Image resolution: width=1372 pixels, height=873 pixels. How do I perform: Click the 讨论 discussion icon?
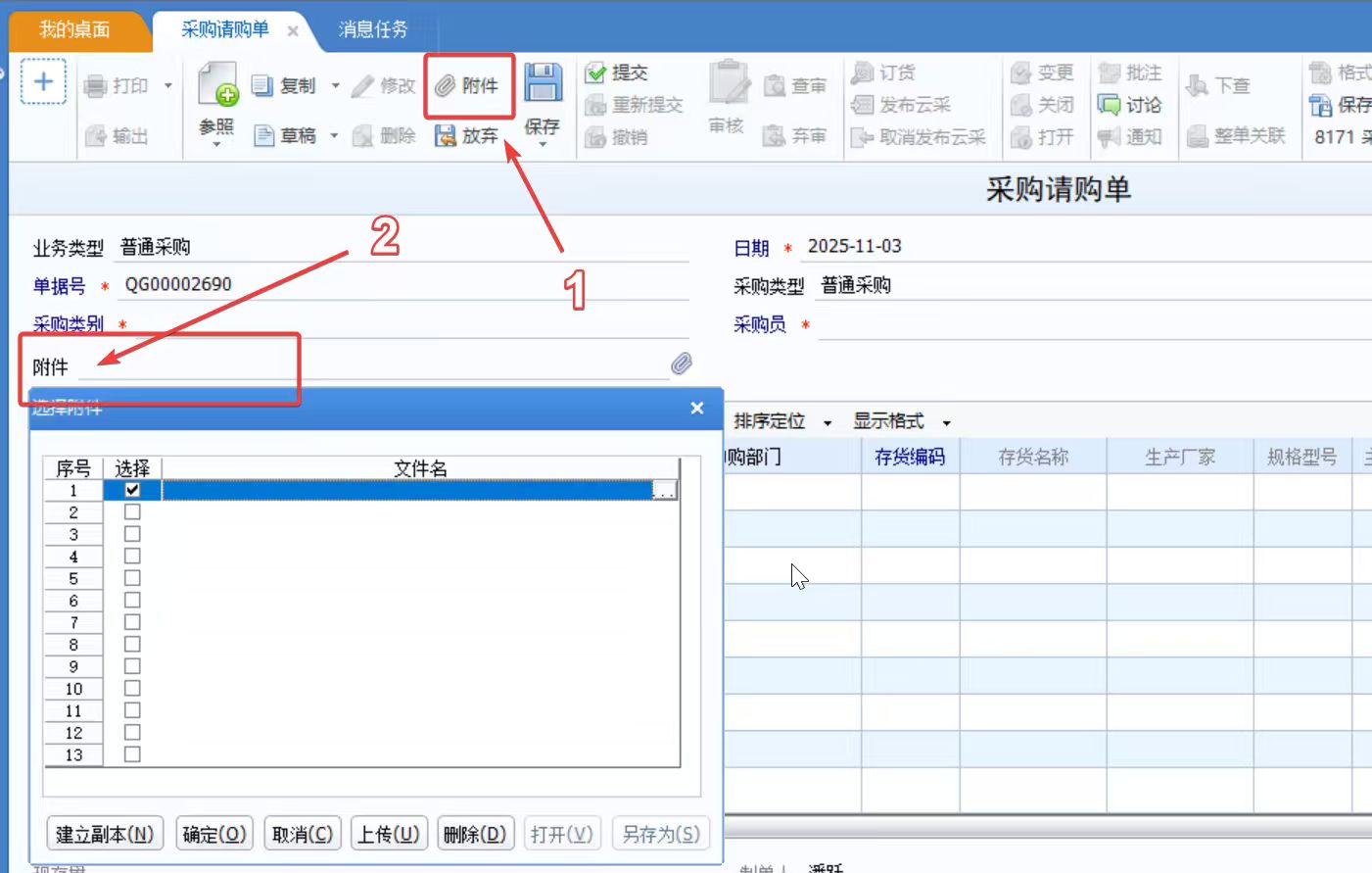[x=1109, y=105]
